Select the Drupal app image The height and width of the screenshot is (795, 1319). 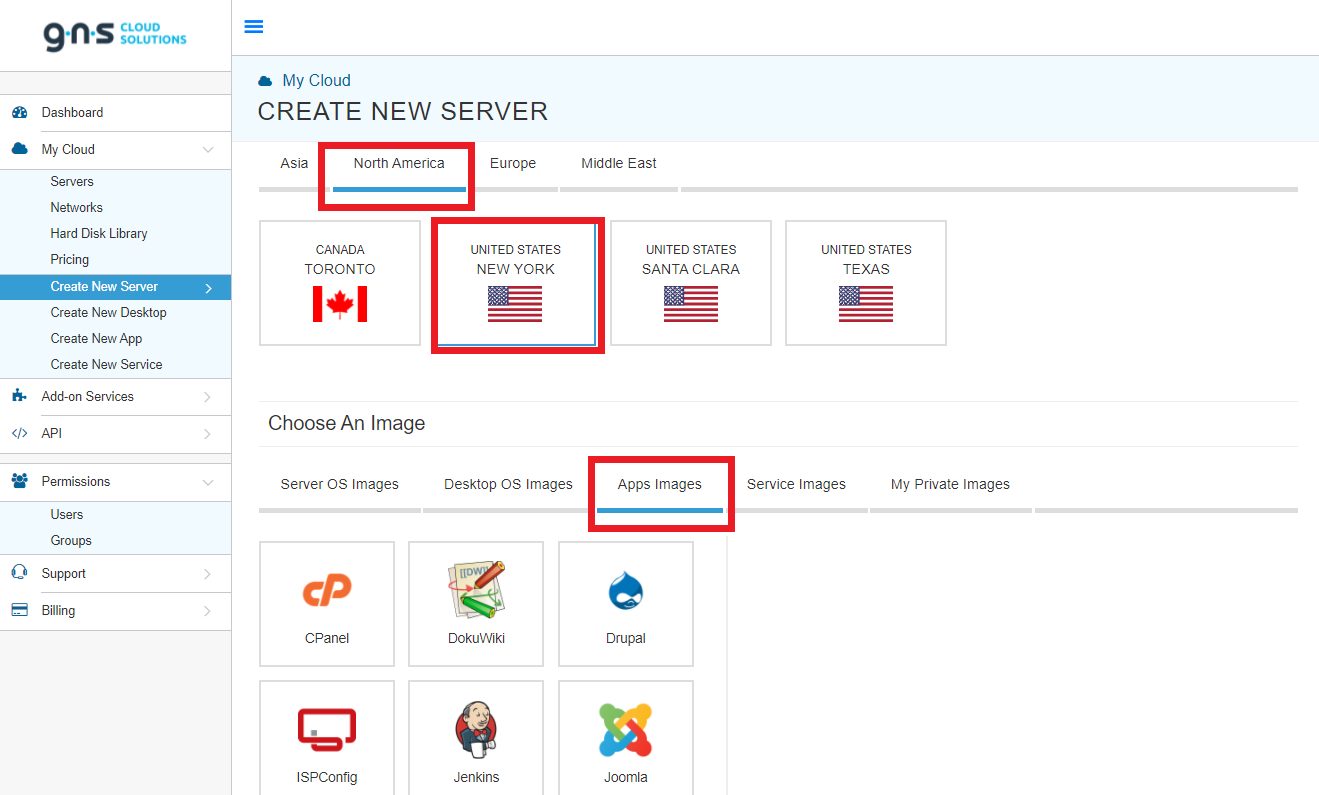(626, 604)
